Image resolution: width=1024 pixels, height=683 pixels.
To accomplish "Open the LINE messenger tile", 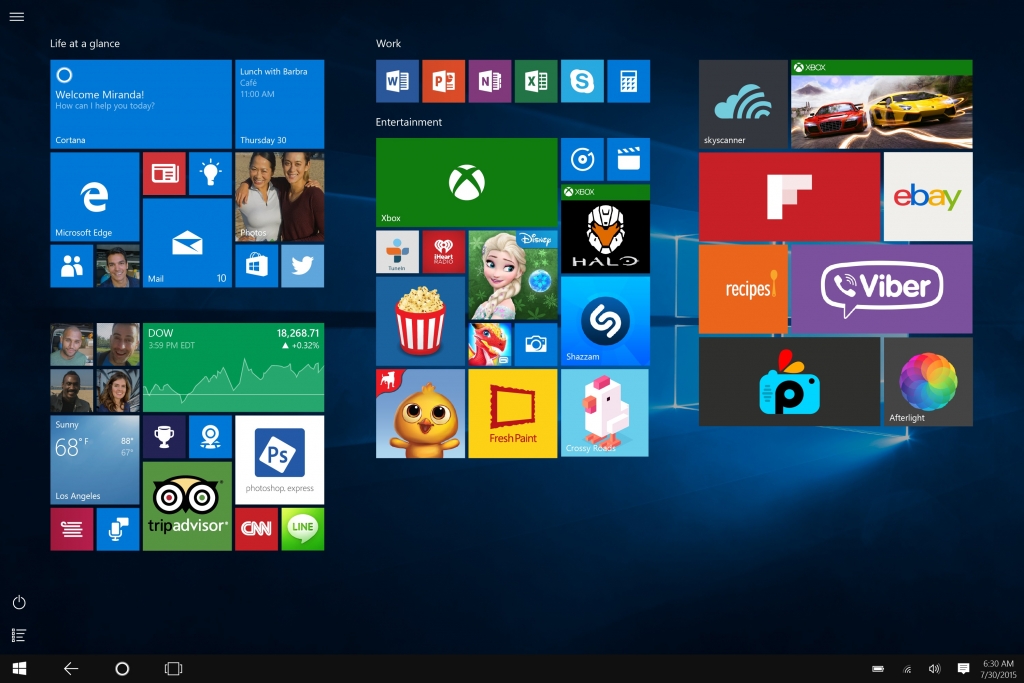I will pyautogui.click(x=302, y=529).
